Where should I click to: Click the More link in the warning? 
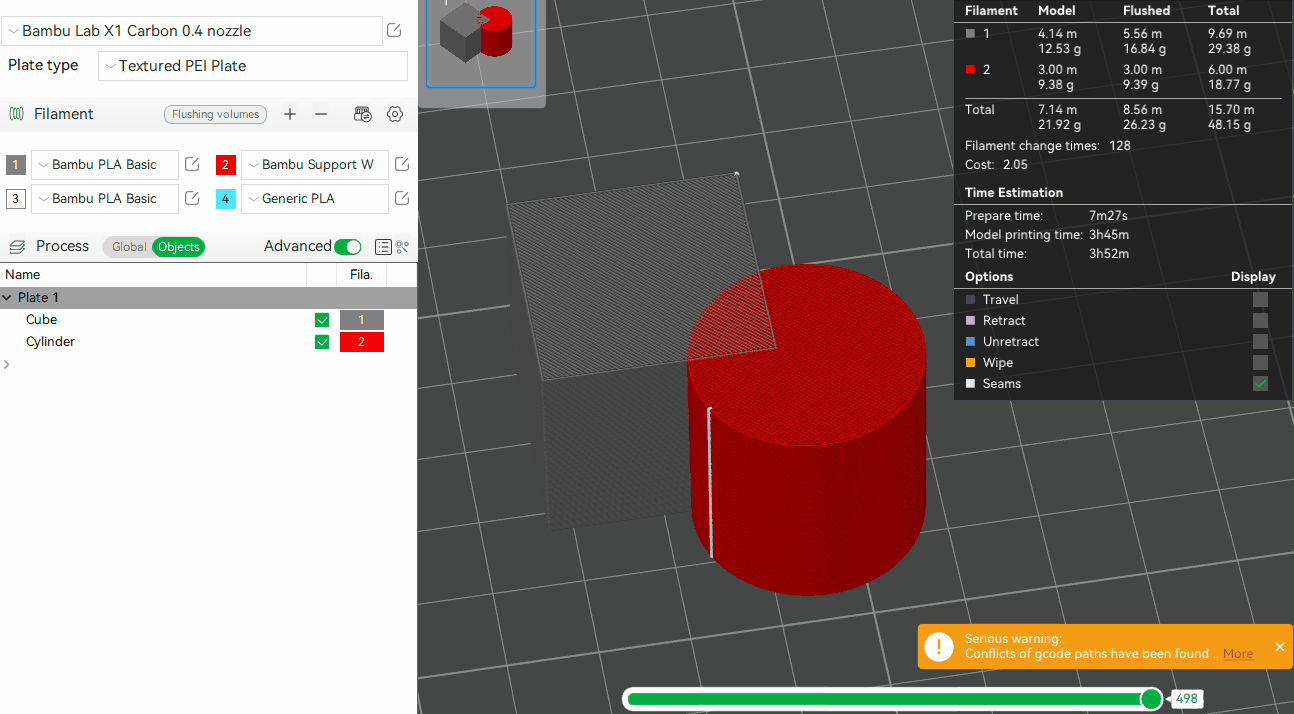pos(1238,654)
